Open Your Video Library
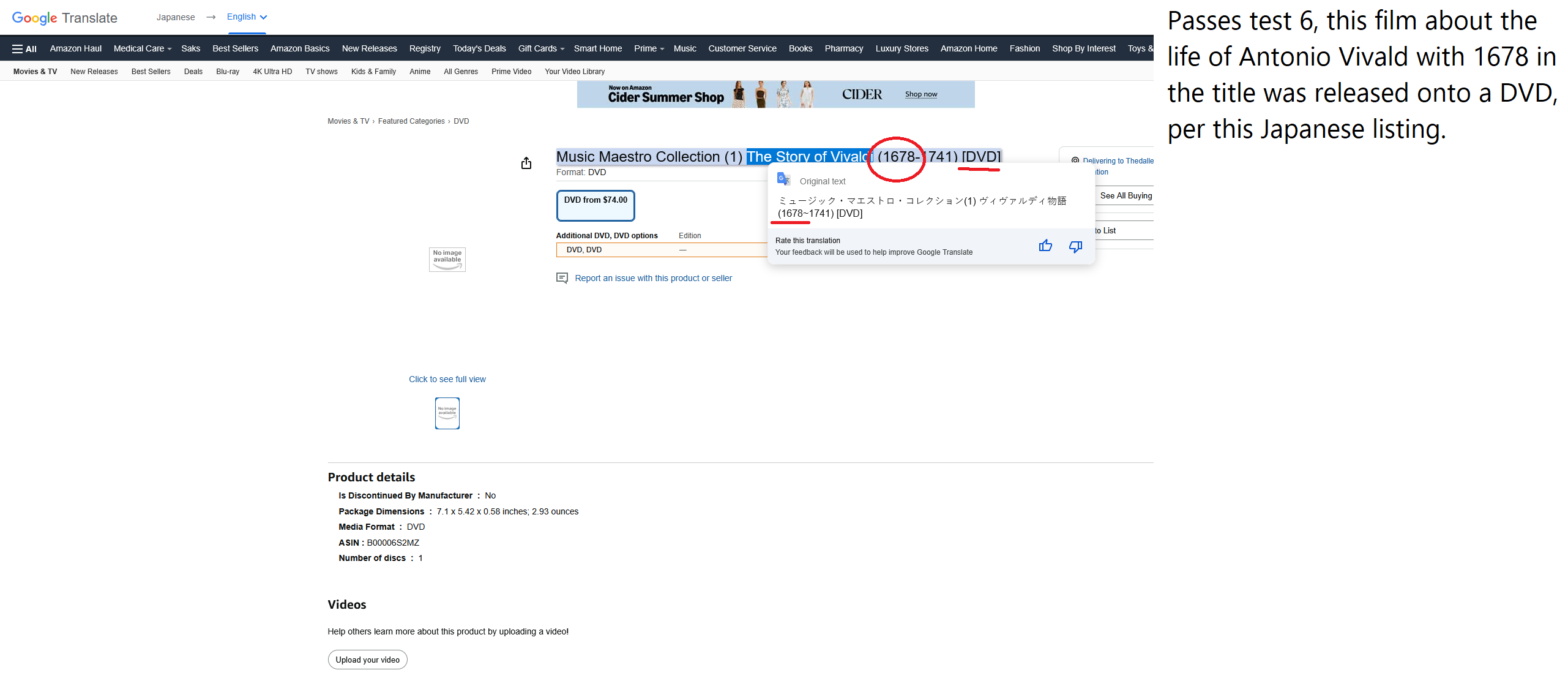The image size is (1568, 681). [x=575, y=72]
